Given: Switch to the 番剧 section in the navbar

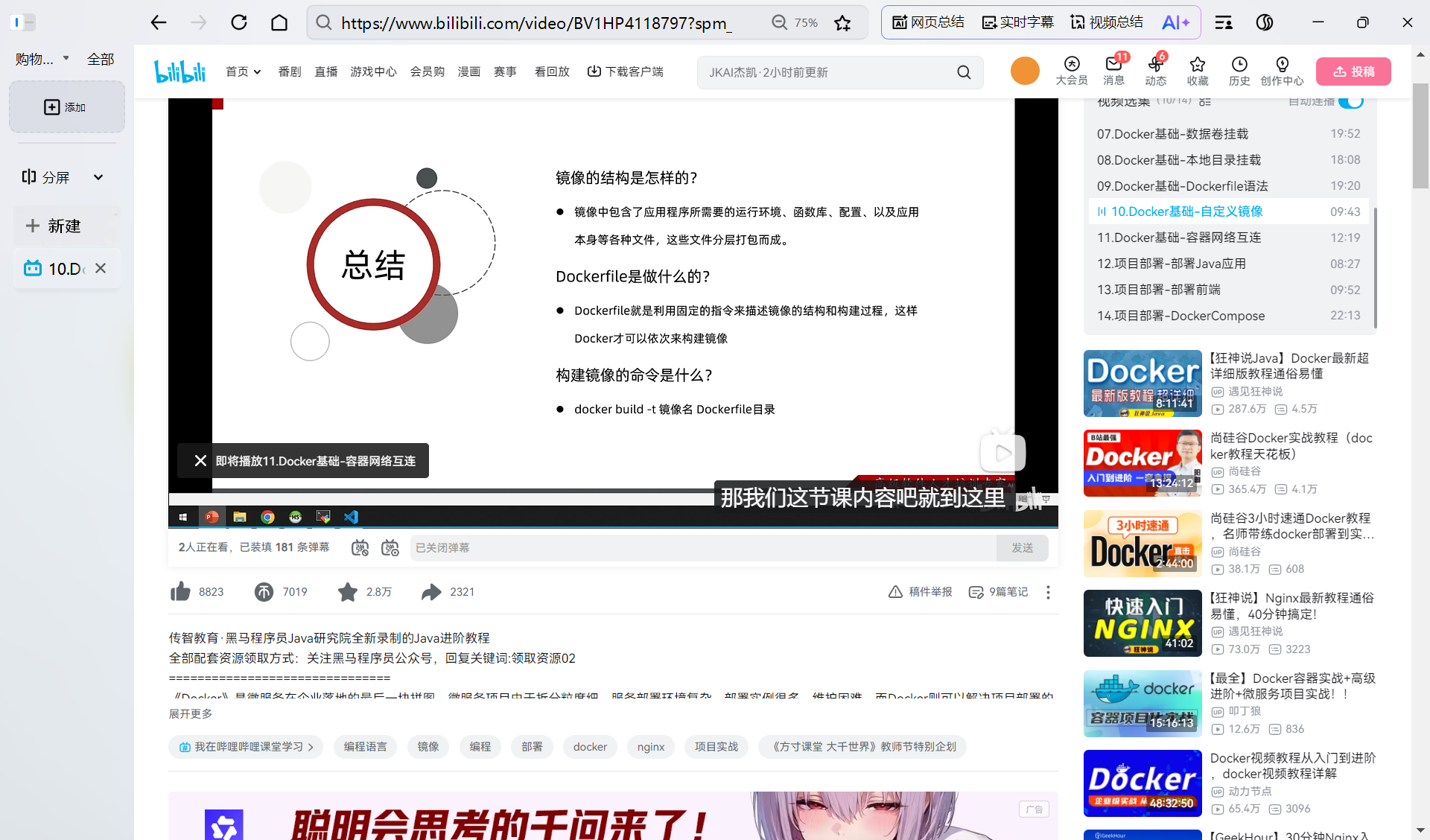Looking at the screenshot, I should (290, 71).
